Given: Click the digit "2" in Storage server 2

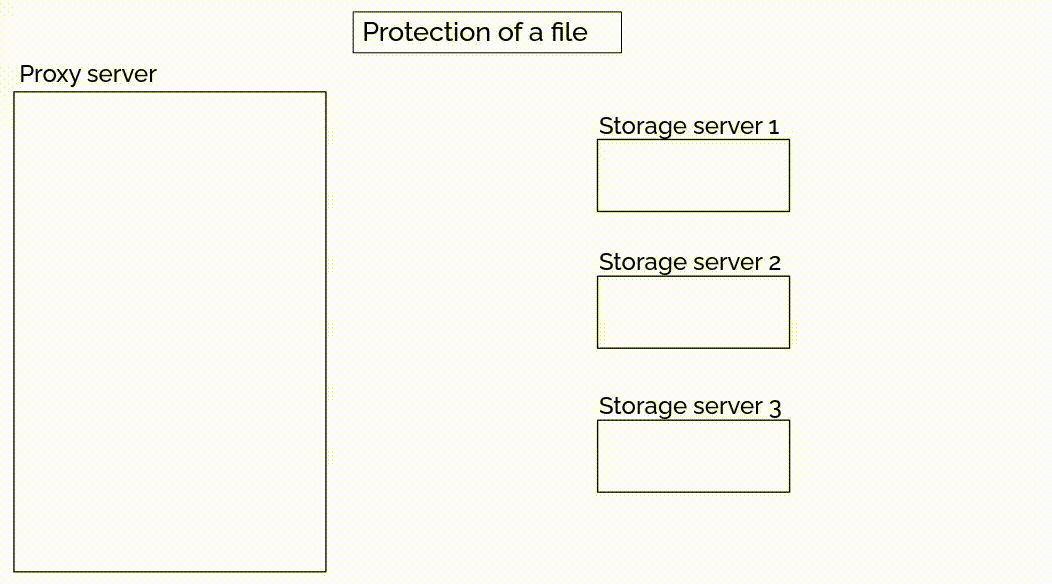Looking at the screenshot, I should click(774, 263).
